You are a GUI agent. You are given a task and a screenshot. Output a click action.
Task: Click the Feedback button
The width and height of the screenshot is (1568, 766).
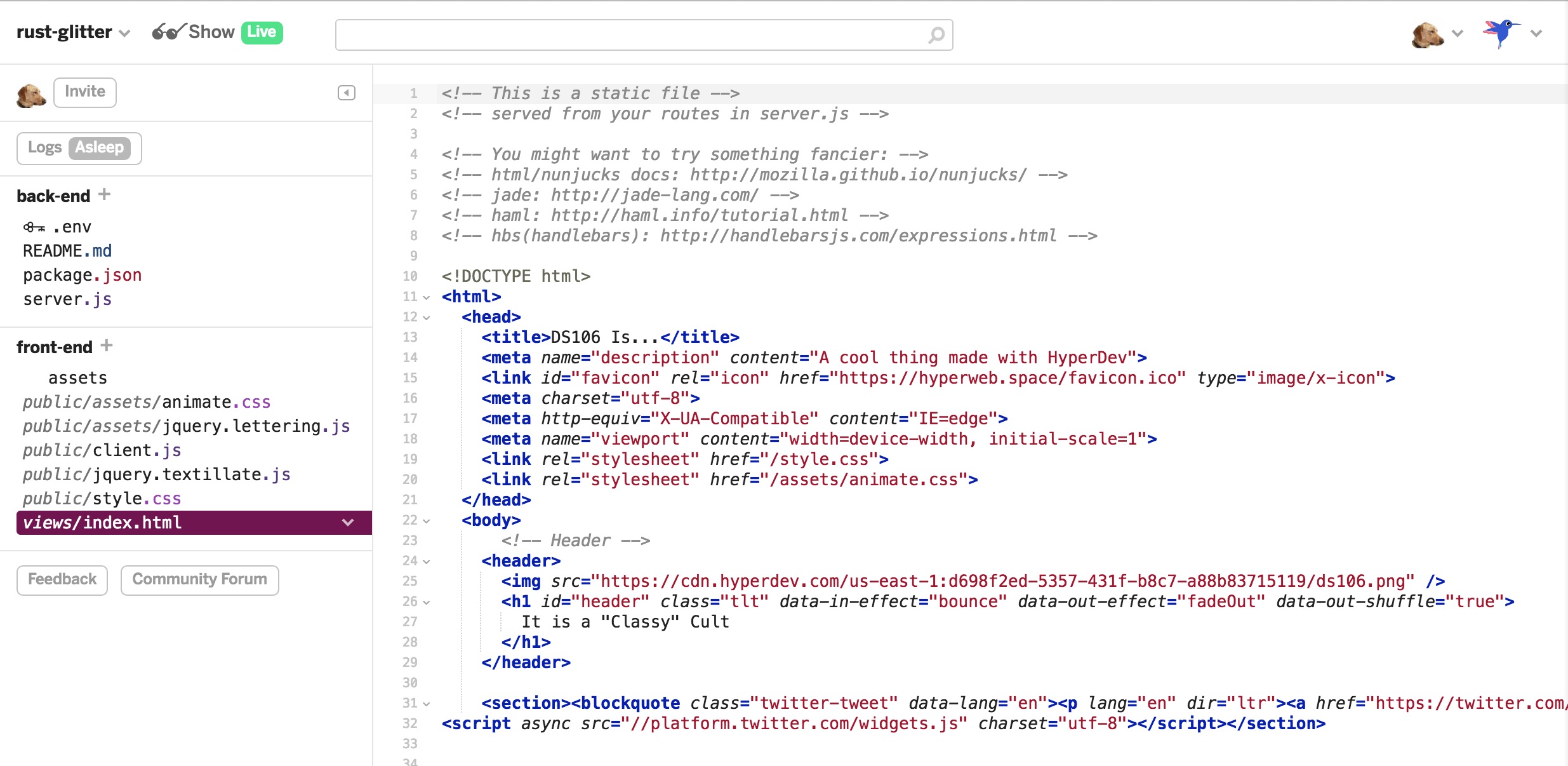[x=62, y=579]
